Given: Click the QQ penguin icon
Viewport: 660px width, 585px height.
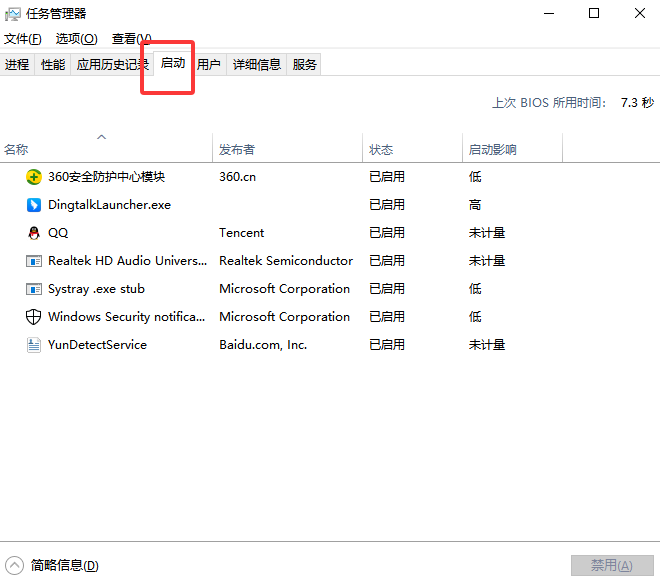Looking at the screenshot, I should point(33,233).
